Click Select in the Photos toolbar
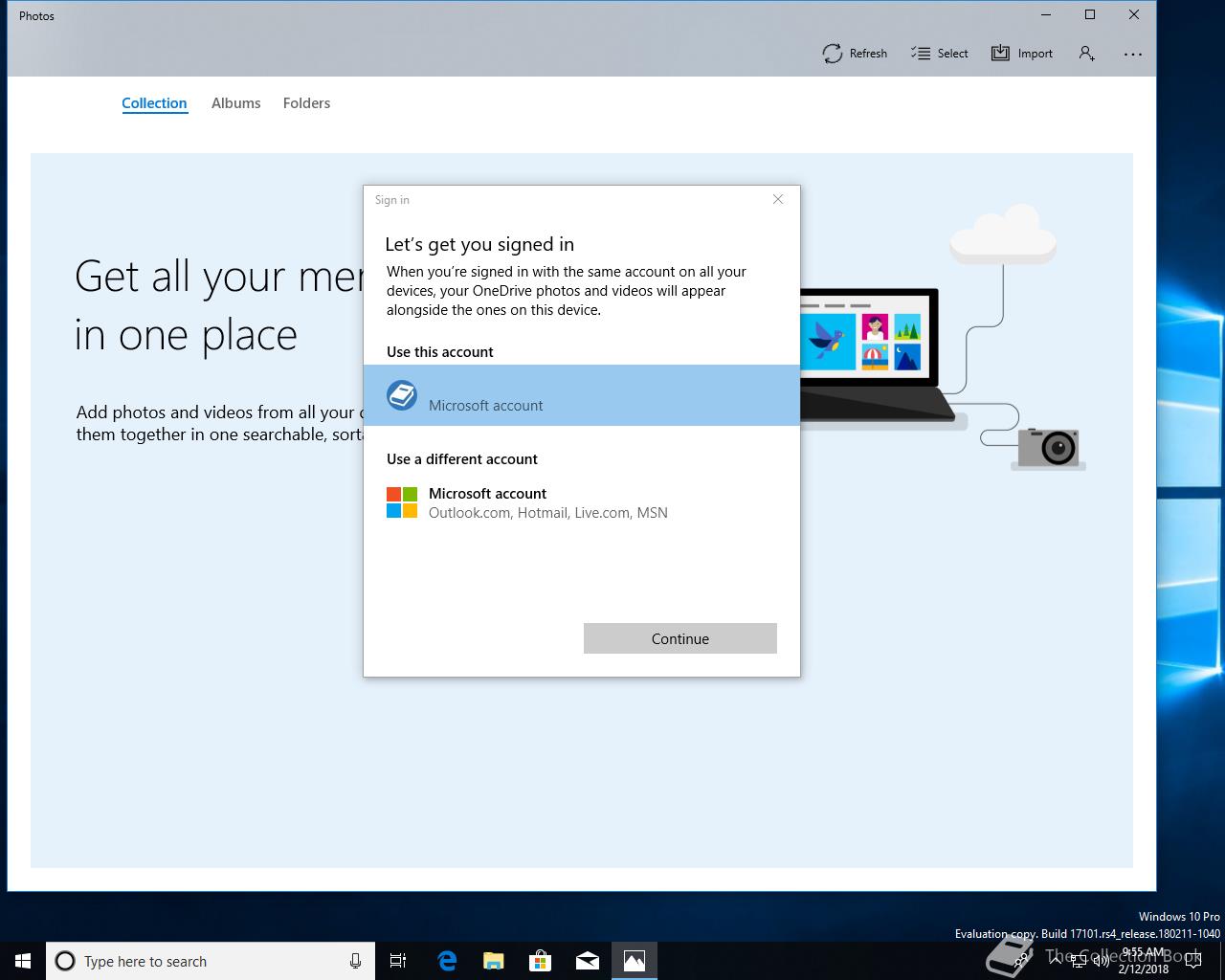The width and height of the screenshot is (1225, 980). click(x=939, y=54)
